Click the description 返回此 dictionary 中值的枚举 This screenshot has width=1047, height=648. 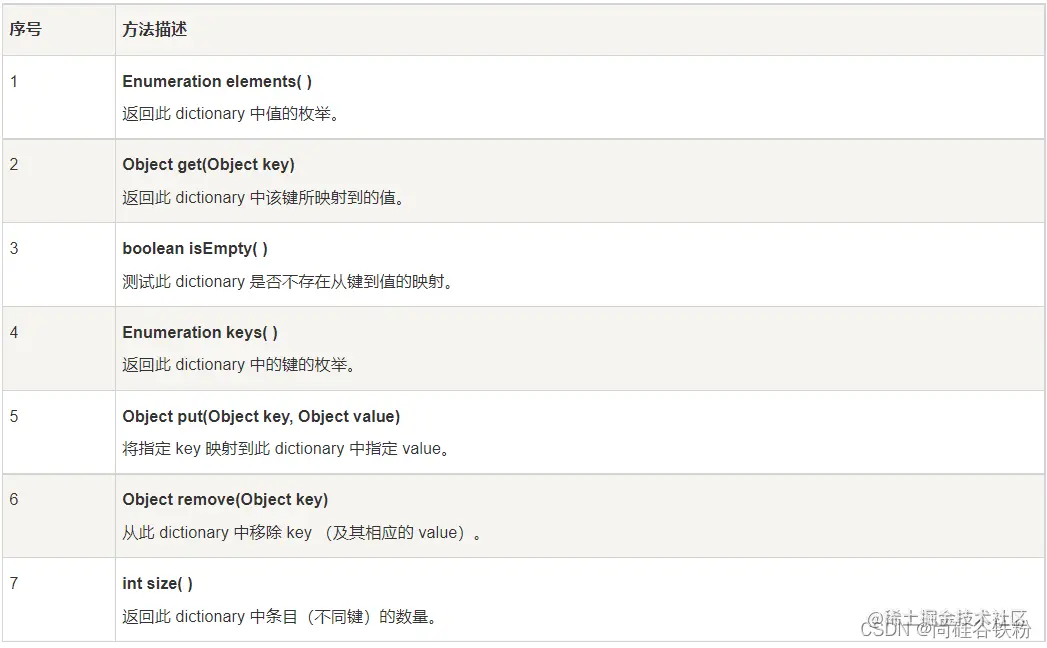point(231,114)
